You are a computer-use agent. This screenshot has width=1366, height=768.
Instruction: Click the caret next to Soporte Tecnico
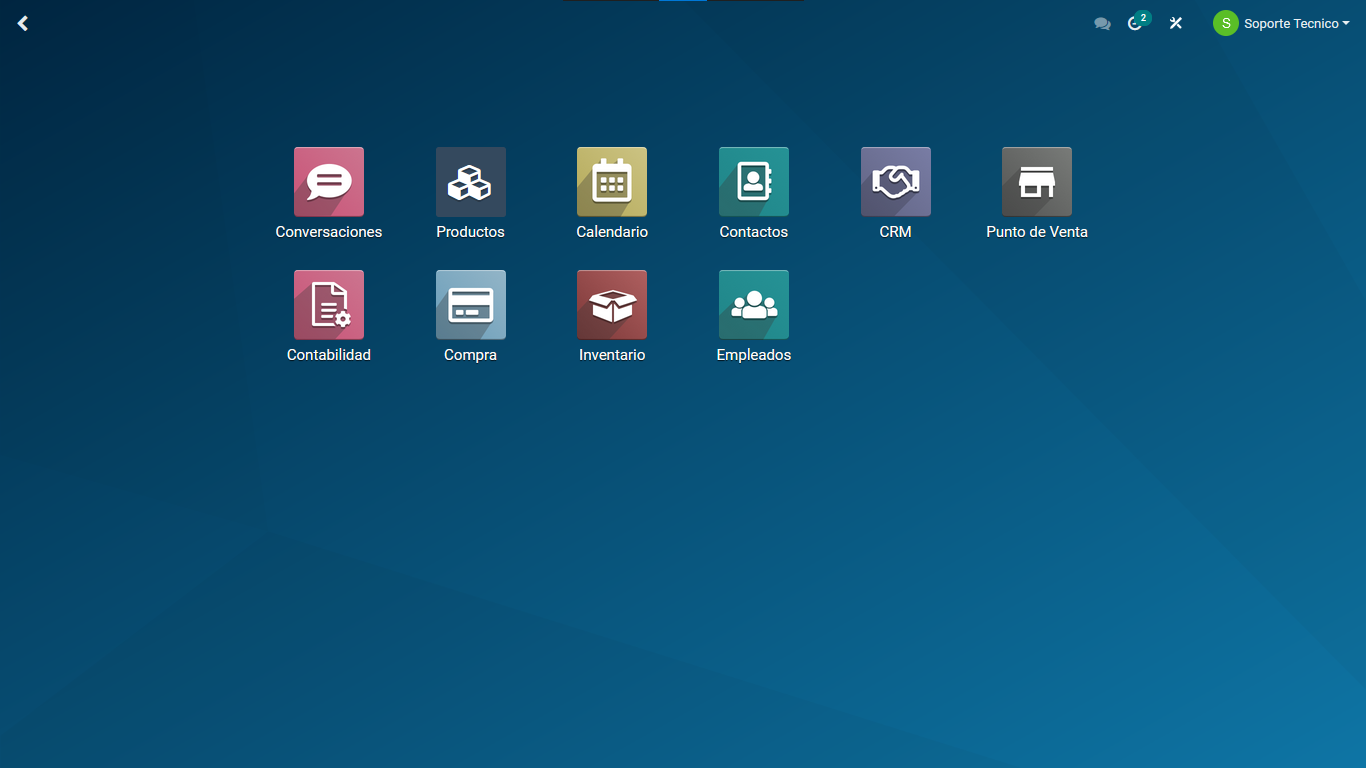pyautogui.click(x=1346, y=23)
